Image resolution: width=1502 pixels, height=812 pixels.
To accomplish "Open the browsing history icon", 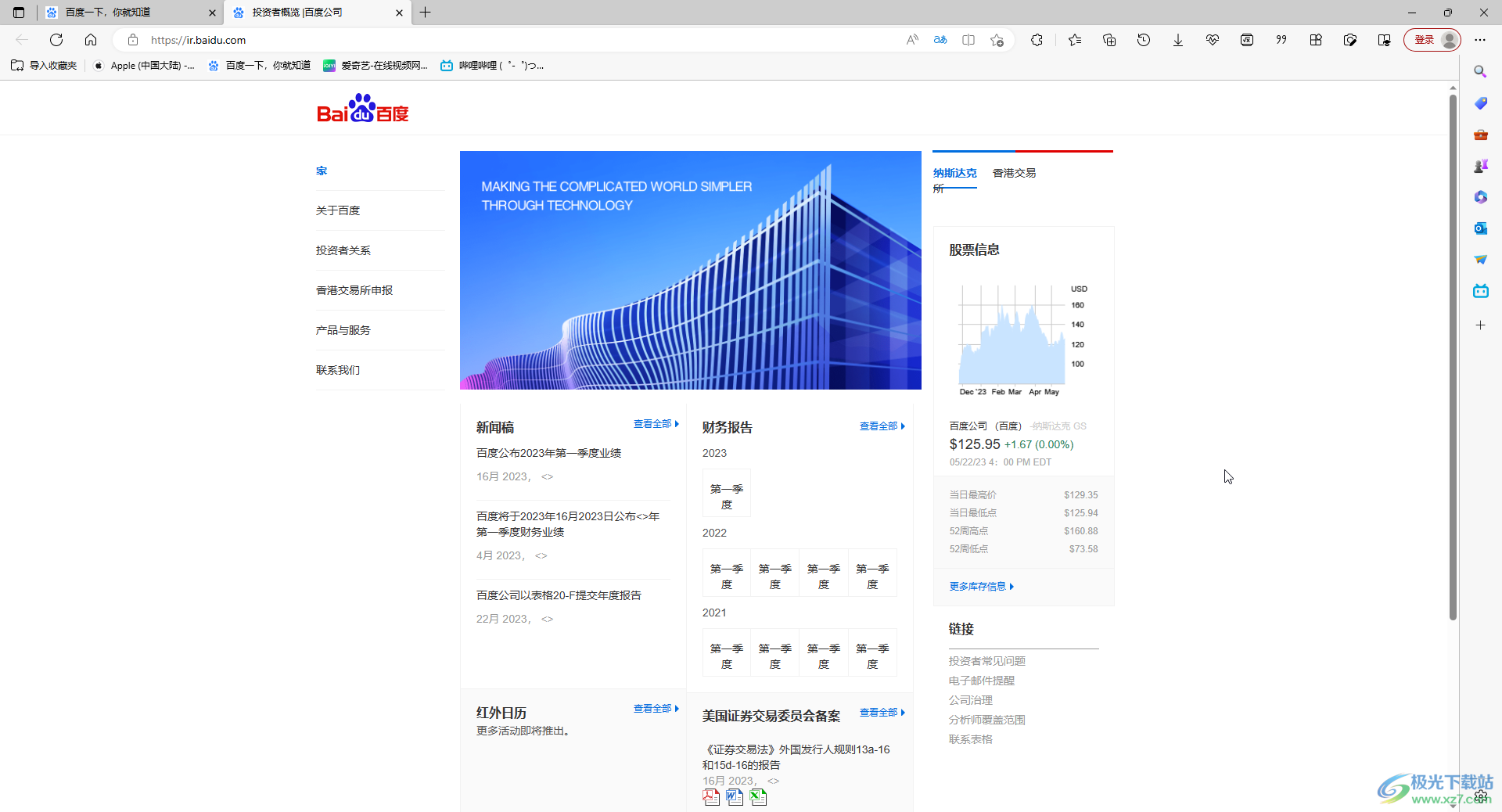I will tap(1144, 40).
